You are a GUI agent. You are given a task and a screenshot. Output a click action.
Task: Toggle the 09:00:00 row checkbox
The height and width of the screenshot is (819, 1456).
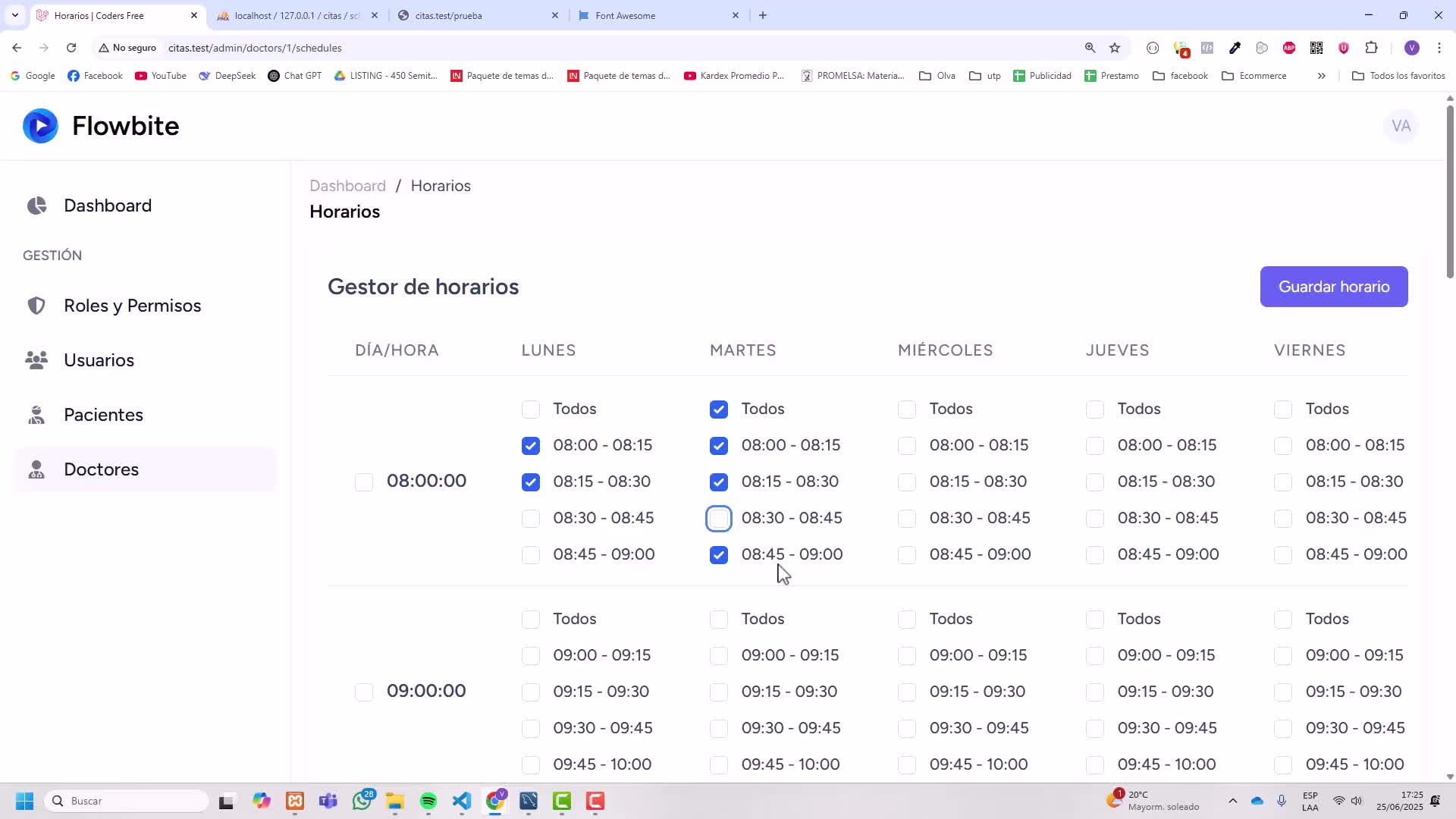tap(364, 692)
